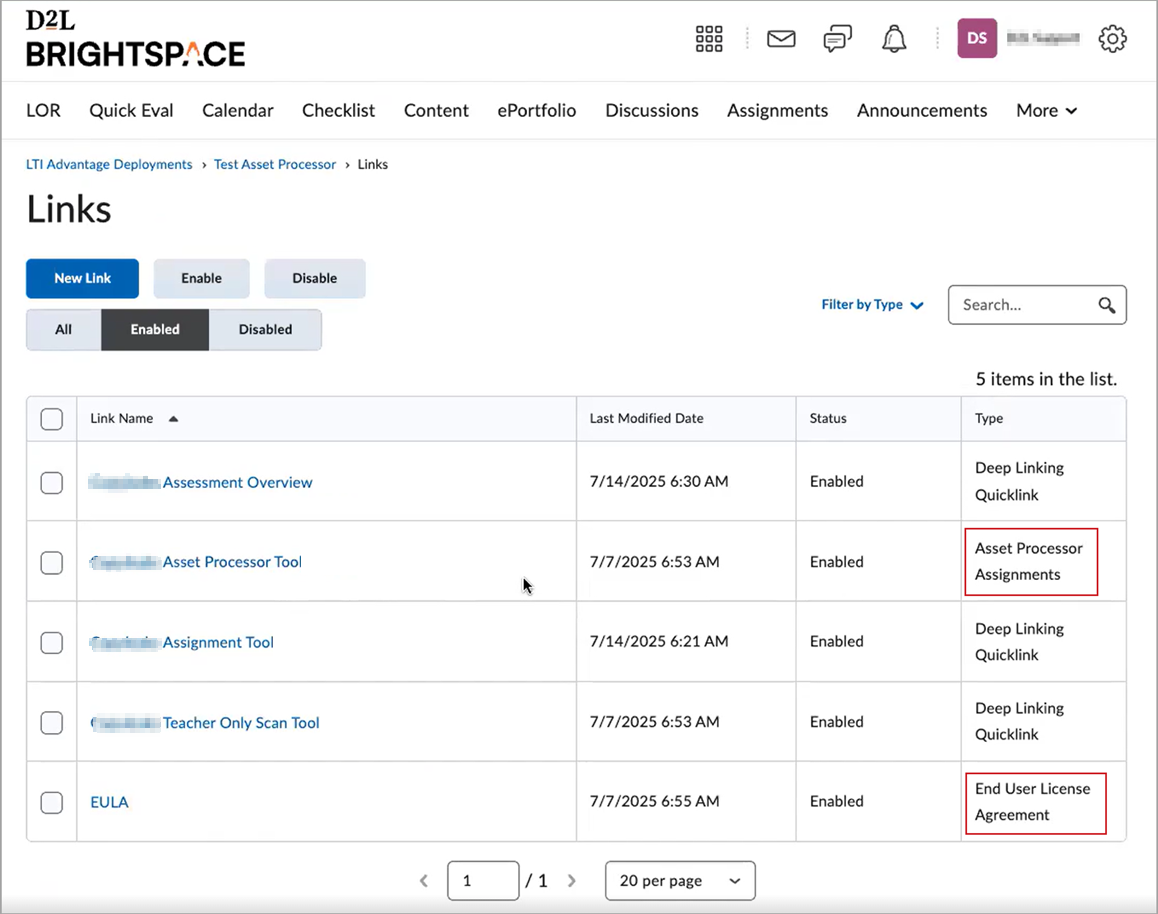Open the EULA link
The width and height of the screenshot is (1158, 914).
point(109,803)
